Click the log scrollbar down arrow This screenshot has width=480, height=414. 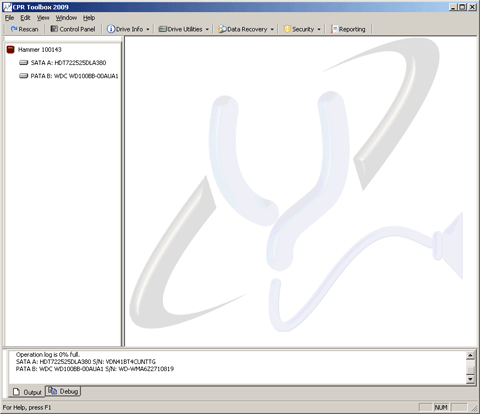click(470, 379)
